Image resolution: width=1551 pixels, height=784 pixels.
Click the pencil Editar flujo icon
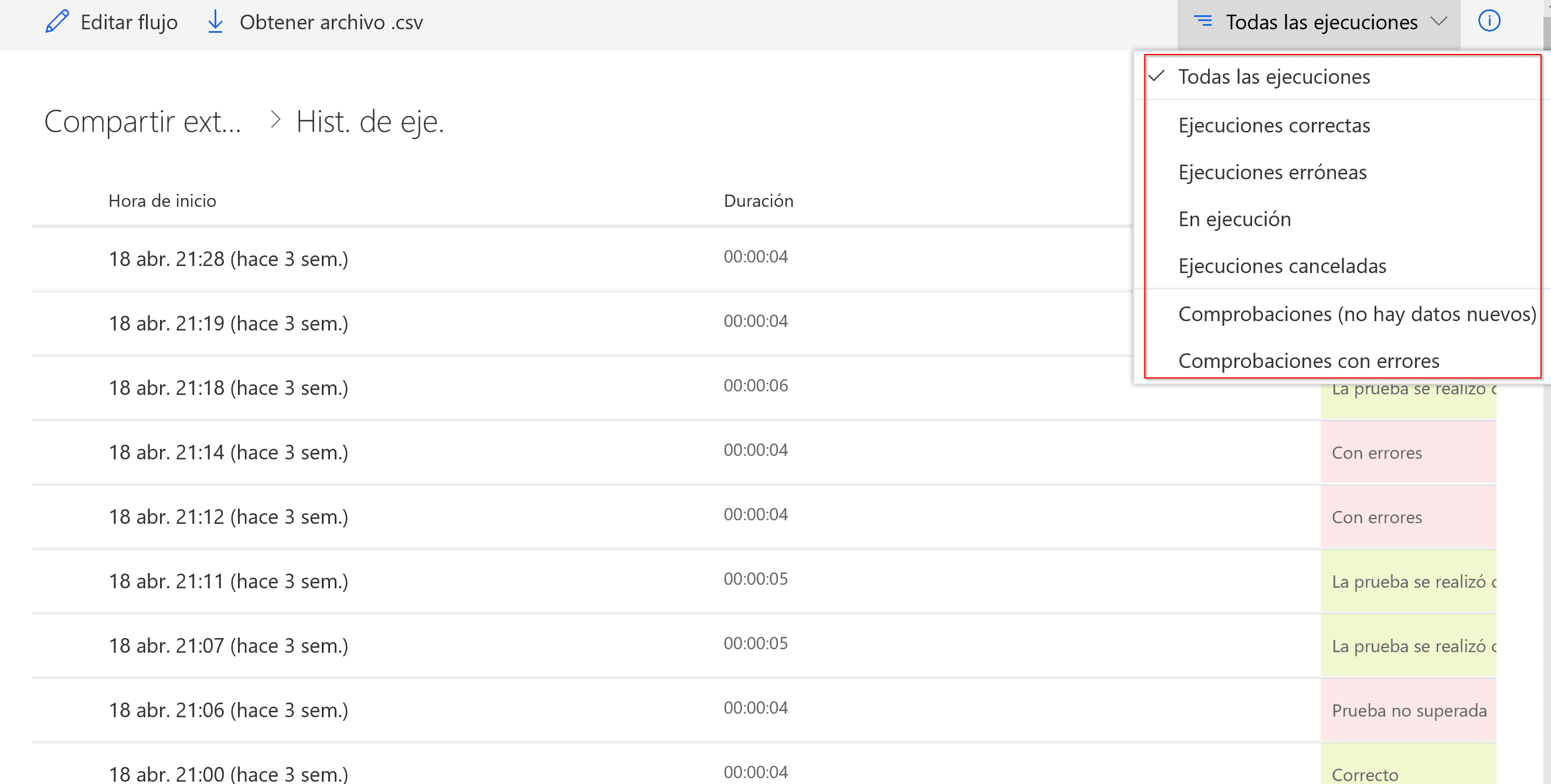57,22
